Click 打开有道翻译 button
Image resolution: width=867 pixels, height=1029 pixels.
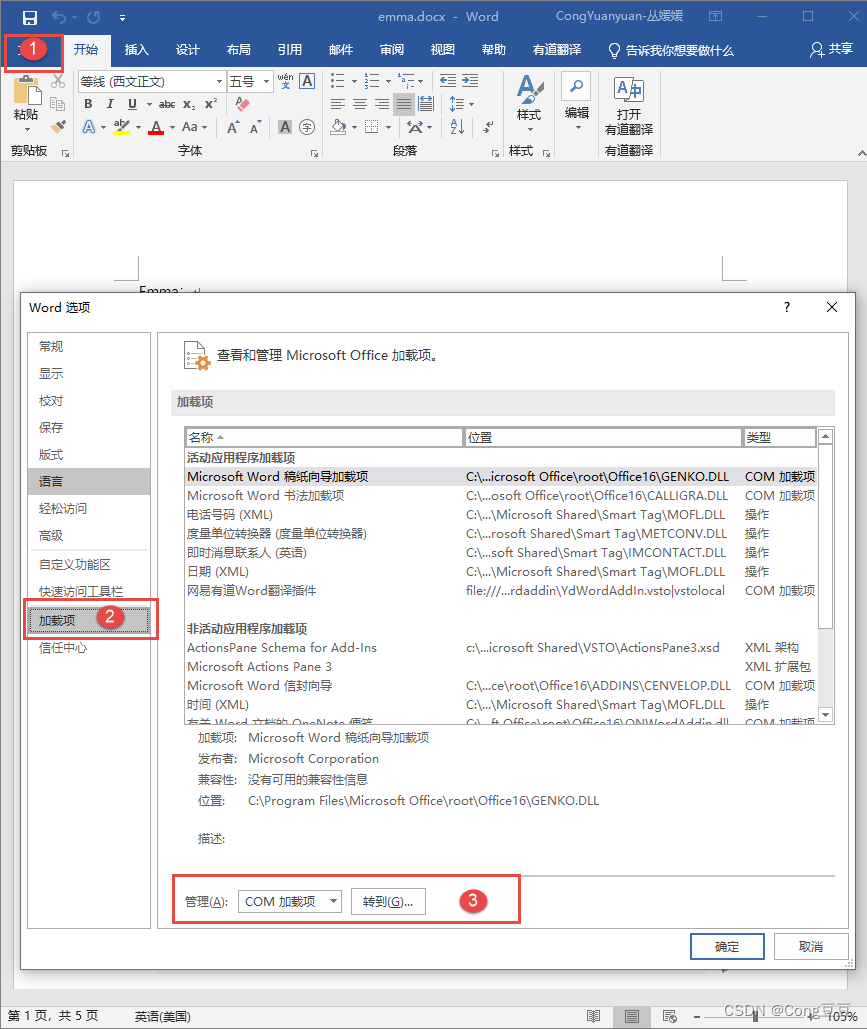(x=629, y=106)
